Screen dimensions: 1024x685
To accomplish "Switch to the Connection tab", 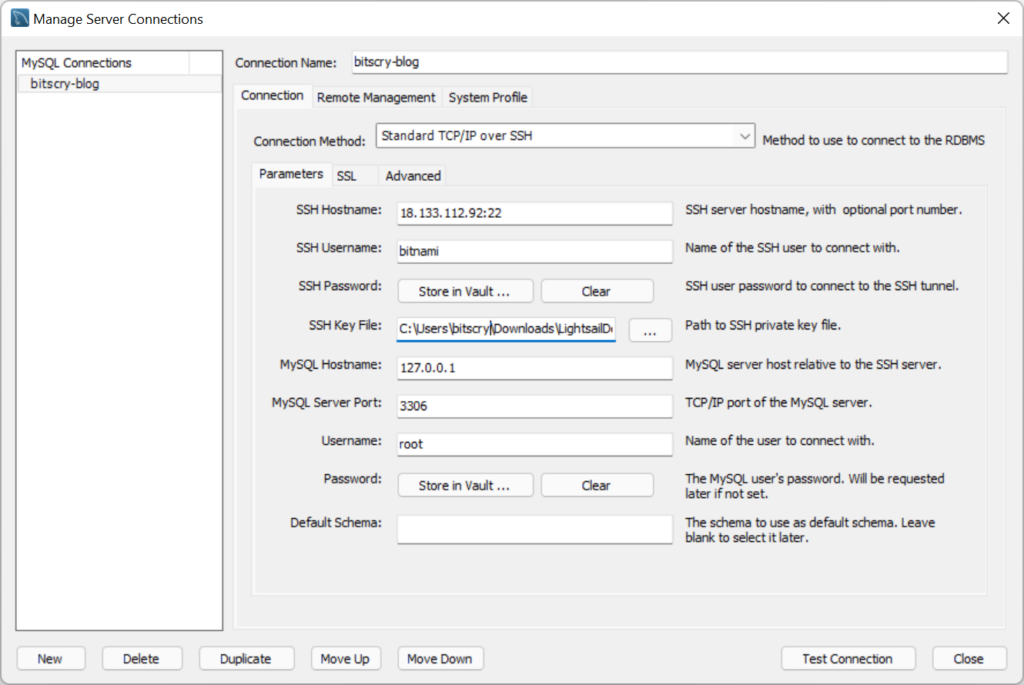I will pyautogui.click(x=272, y=95).
